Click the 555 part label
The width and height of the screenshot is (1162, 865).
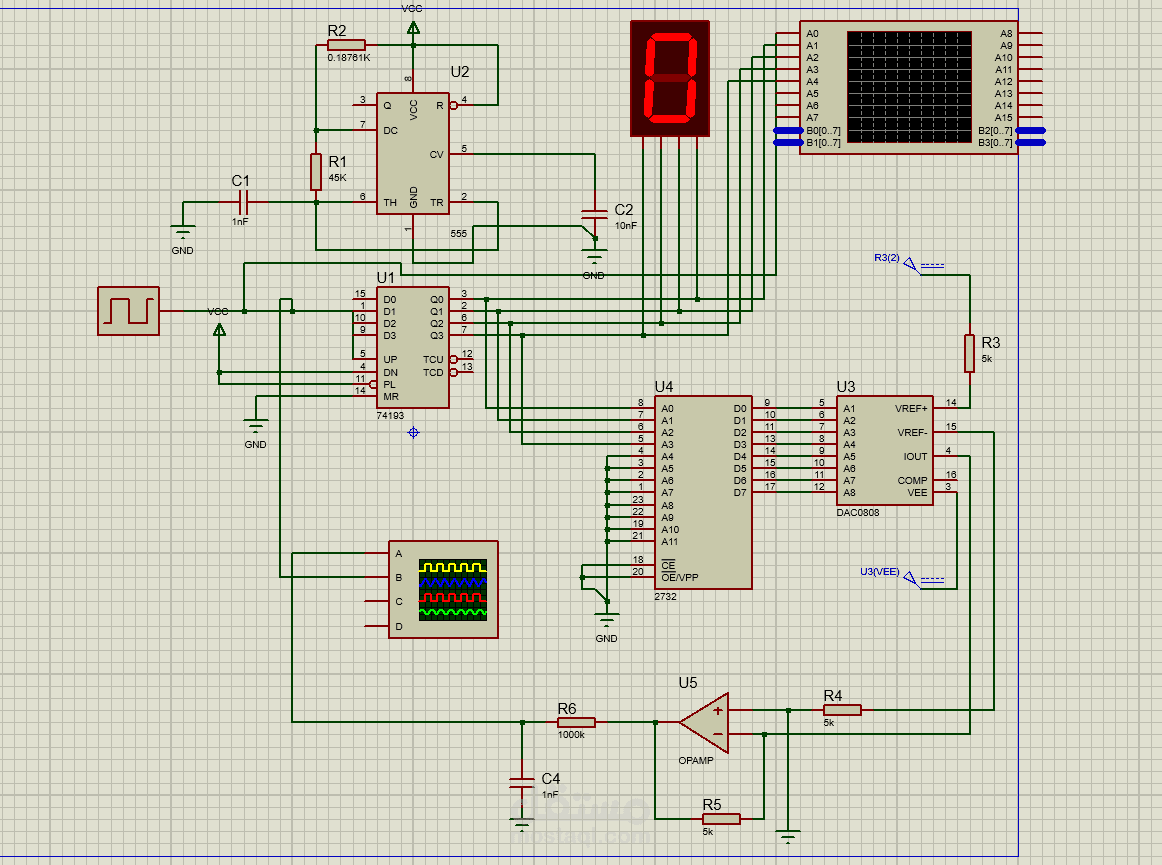coord(459,233)
